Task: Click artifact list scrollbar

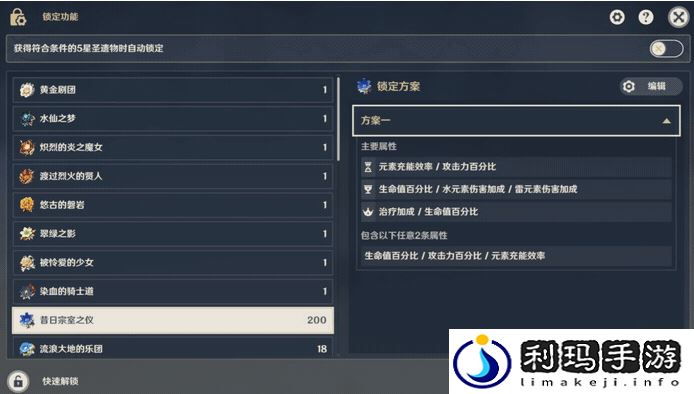Action: tap(339, 120)
